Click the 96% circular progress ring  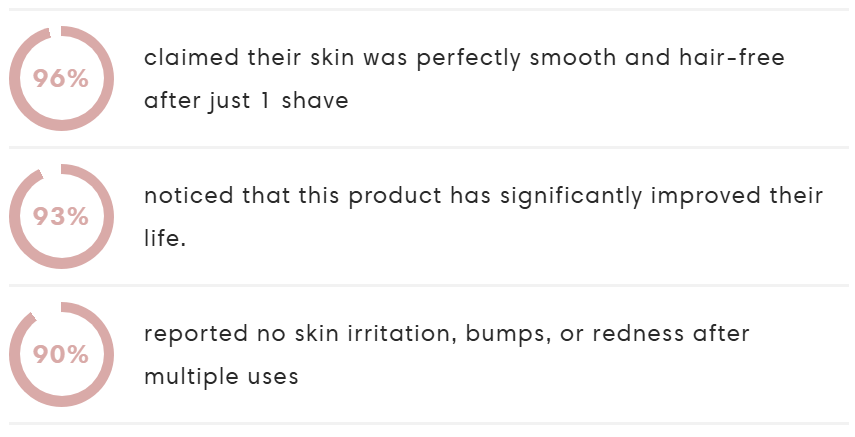pyautogui.click(x=61, y=79)
